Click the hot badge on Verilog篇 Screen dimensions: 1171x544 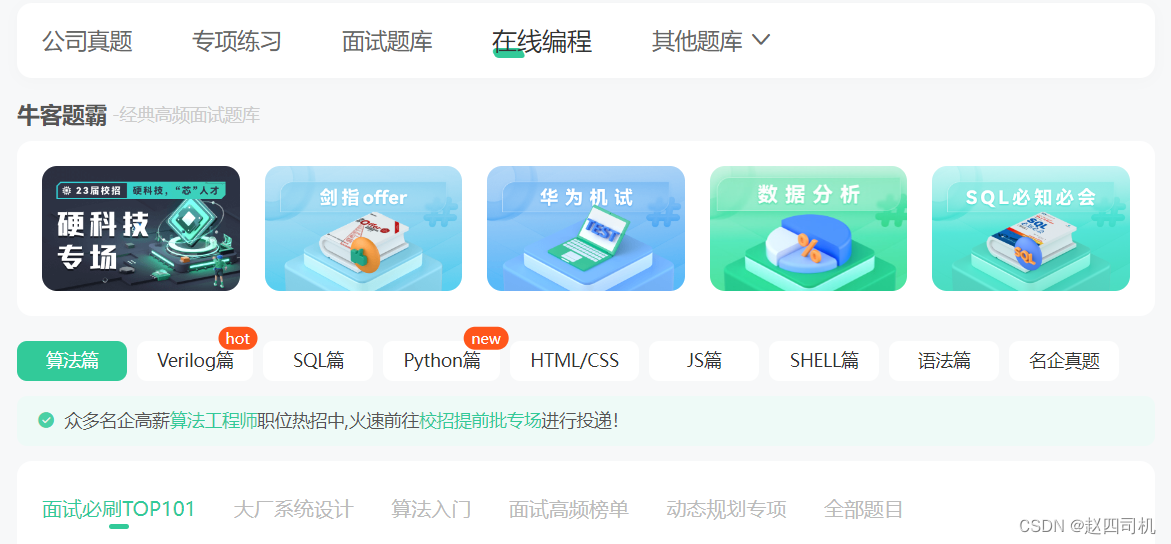[x=237, y=339]
